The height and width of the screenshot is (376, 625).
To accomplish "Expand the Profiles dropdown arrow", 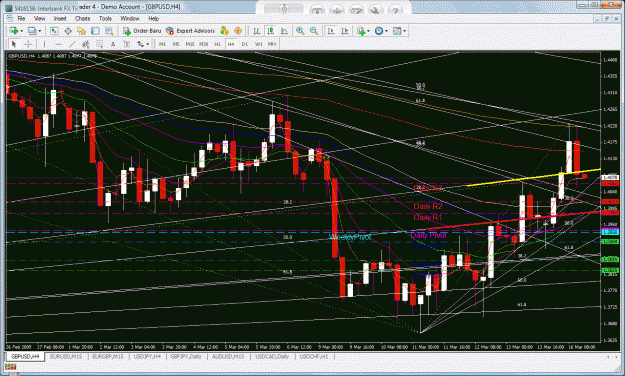I will pos(39,31).
